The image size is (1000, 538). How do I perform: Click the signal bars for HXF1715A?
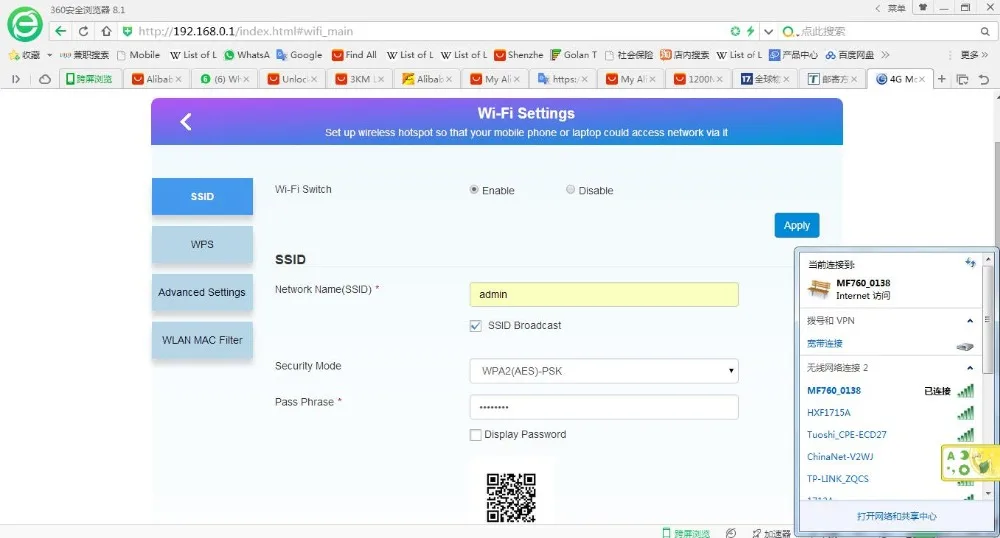click(966, 413)
